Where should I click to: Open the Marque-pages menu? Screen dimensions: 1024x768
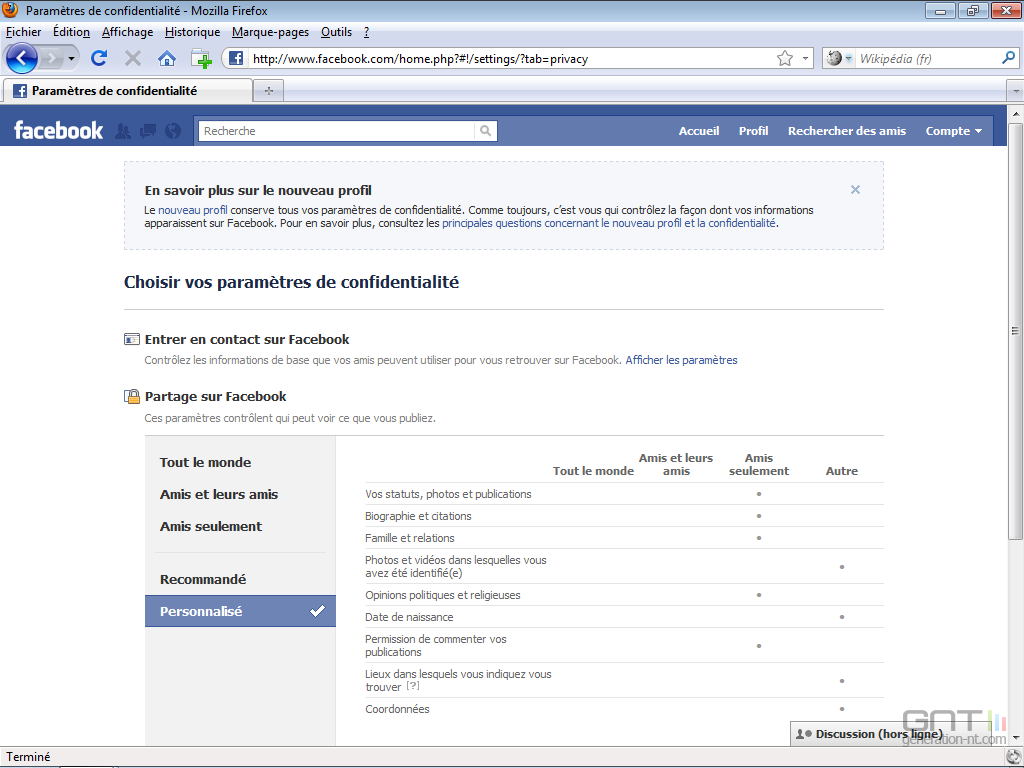coord(270,32)
